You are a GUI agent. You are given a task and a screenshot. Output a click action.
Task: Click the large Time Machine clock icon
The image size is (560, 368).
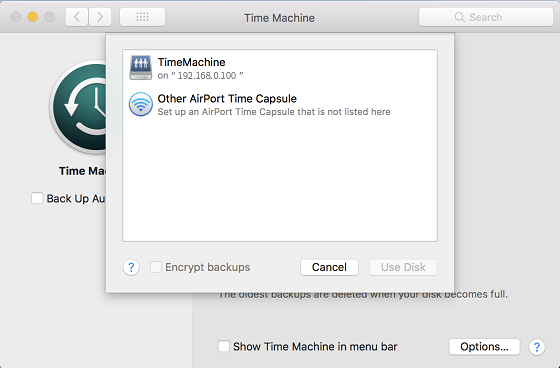[x=78, y=107]
